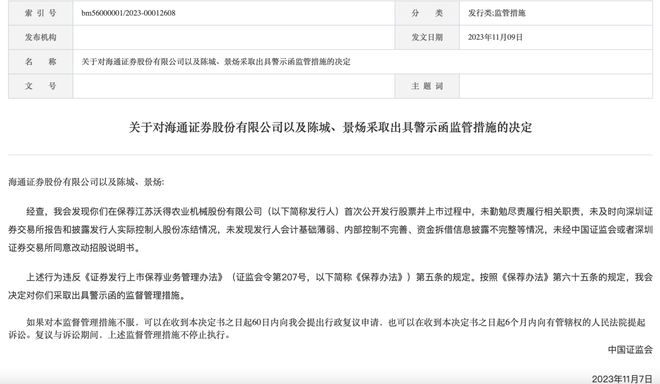This screenshot has height=384, width=660.
Task: Click the issue date '2023年11月09日'
Action: coord(495,37)
